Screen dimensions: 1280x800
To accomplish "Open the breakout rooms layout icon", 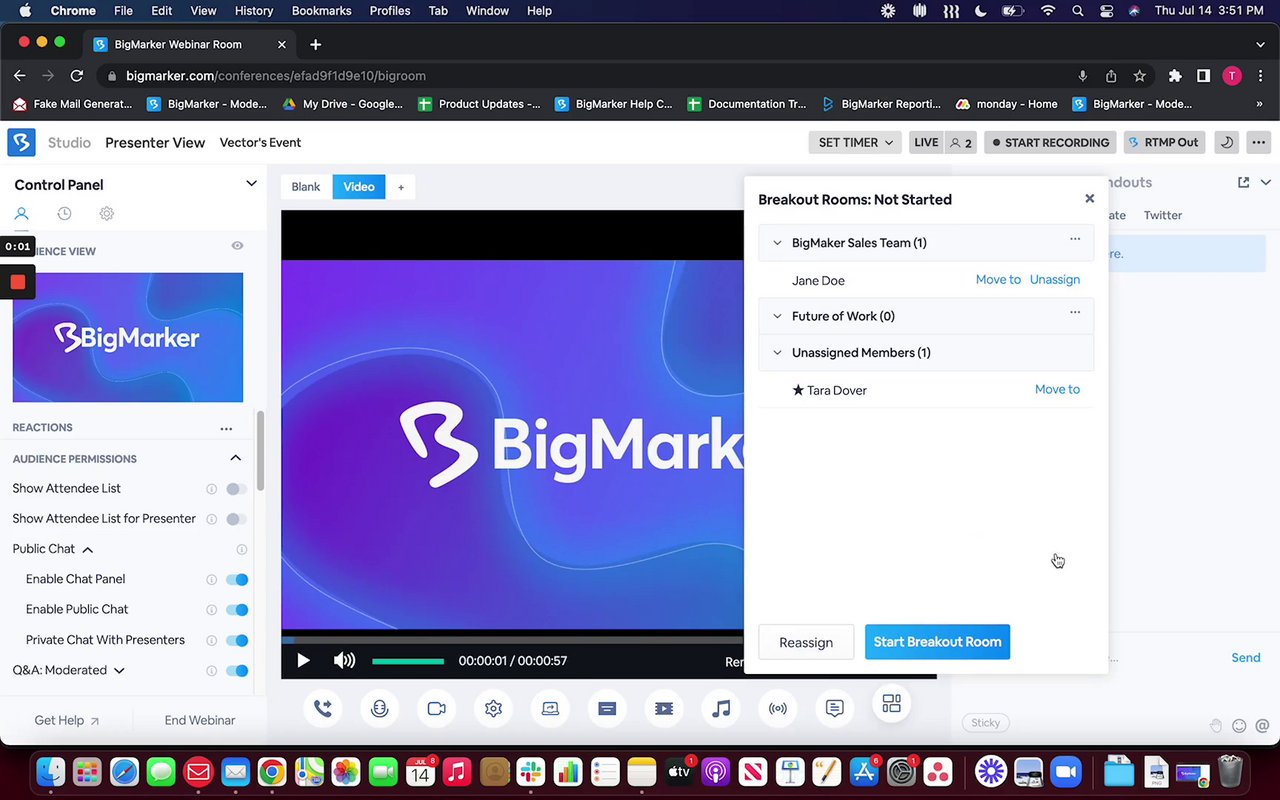I will pos(892,703).
